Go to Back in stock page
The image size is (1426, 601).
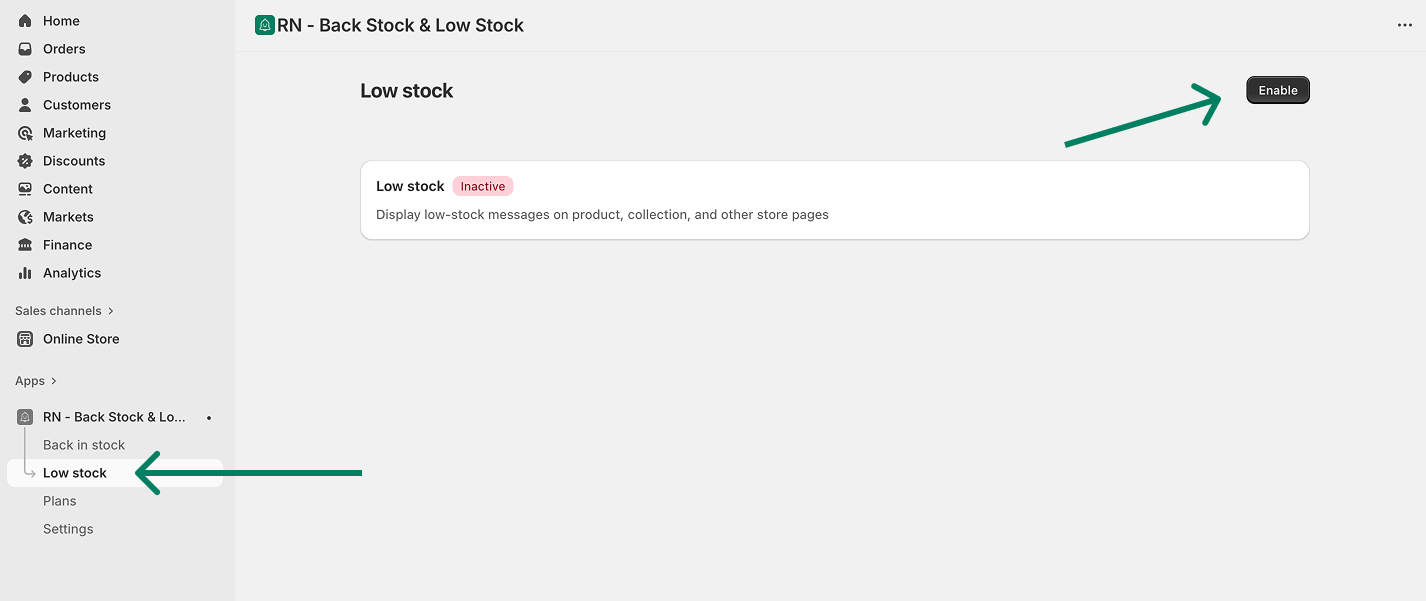tap(84, 445)
